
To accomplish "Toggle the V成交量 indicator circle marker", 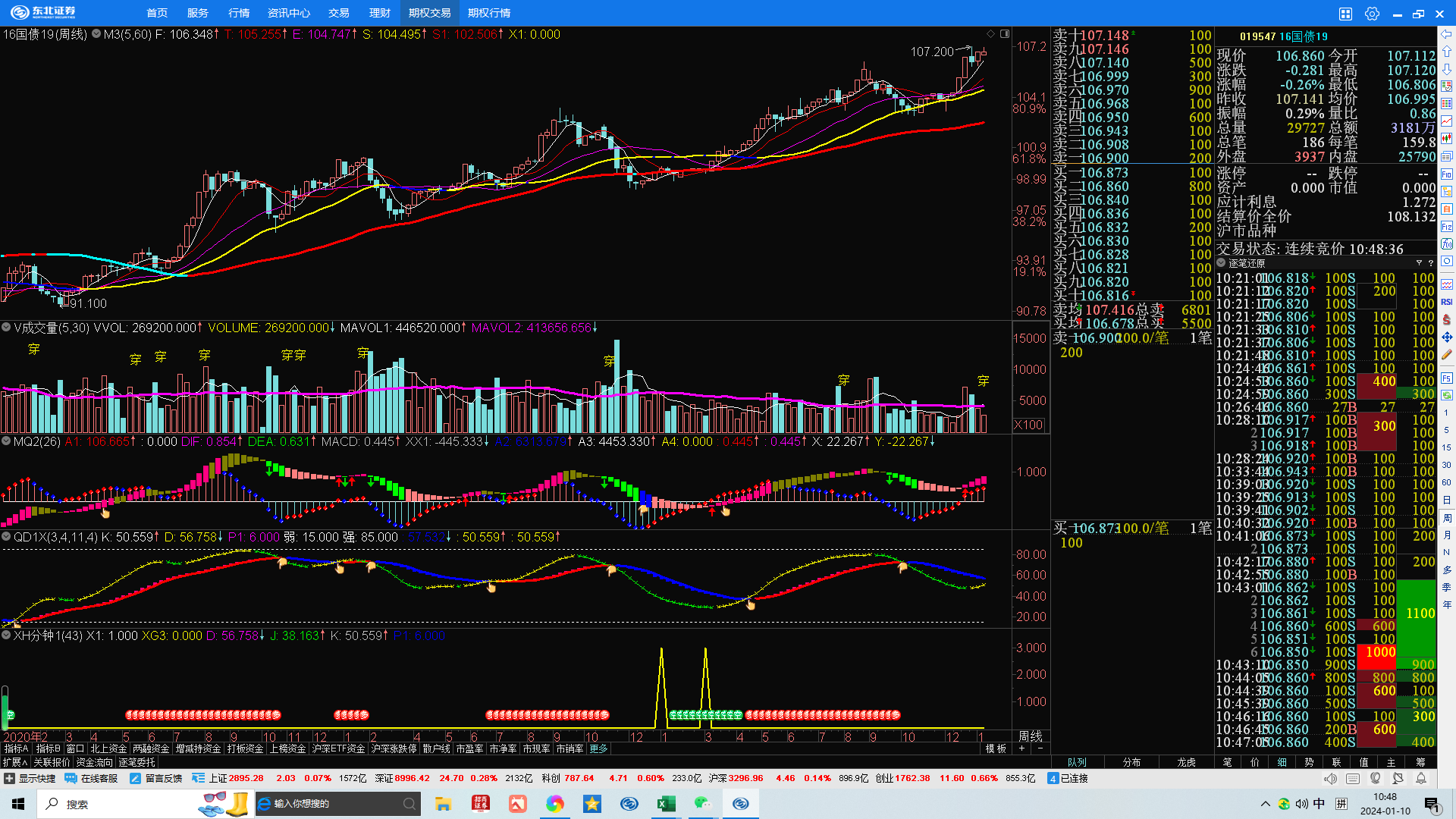I will [6, 328].
